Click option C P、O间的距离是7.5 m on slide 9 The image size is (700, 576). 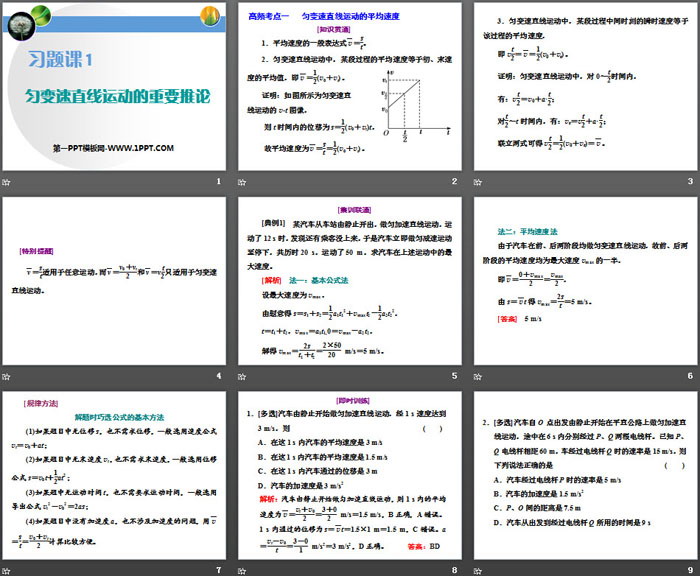[x=537, y=508]
